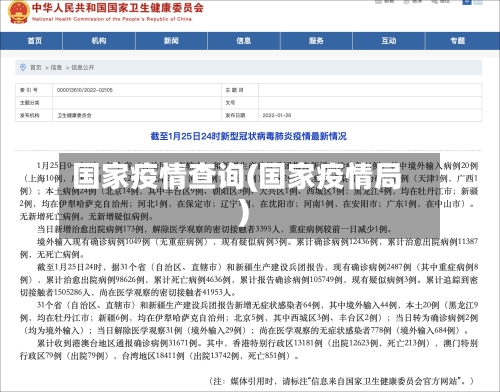
Task: Click the note 媒体引用时，请标注 at the bottom
Action: point(341,381)
